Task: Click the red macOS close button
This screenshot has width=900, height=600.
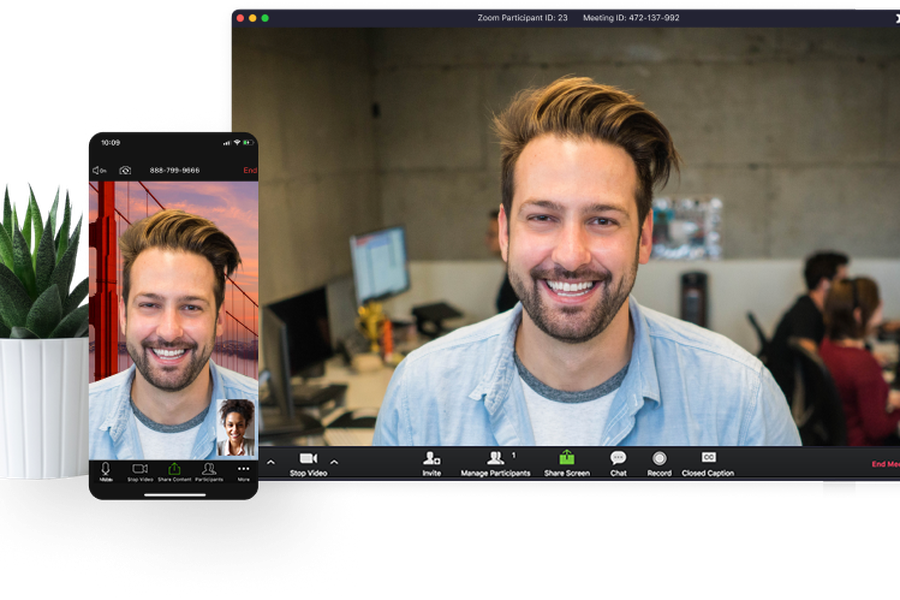Action: (x=240, y=18)
